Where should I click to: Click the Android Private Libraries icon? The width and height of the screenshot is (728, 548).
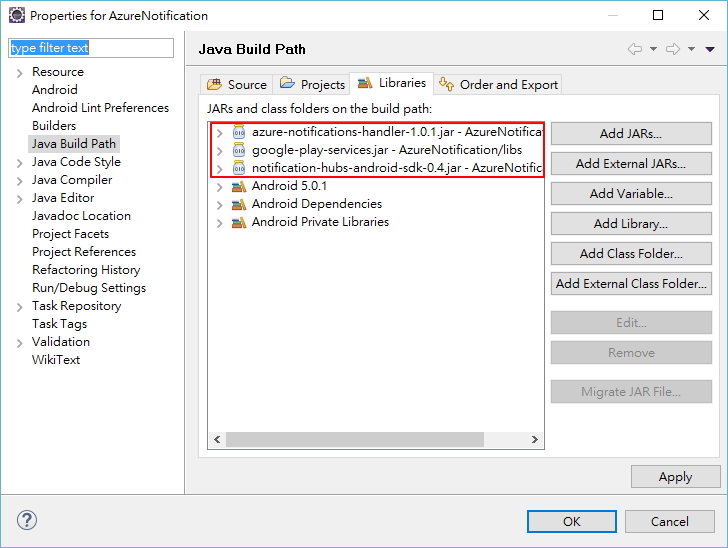[239, 222]
